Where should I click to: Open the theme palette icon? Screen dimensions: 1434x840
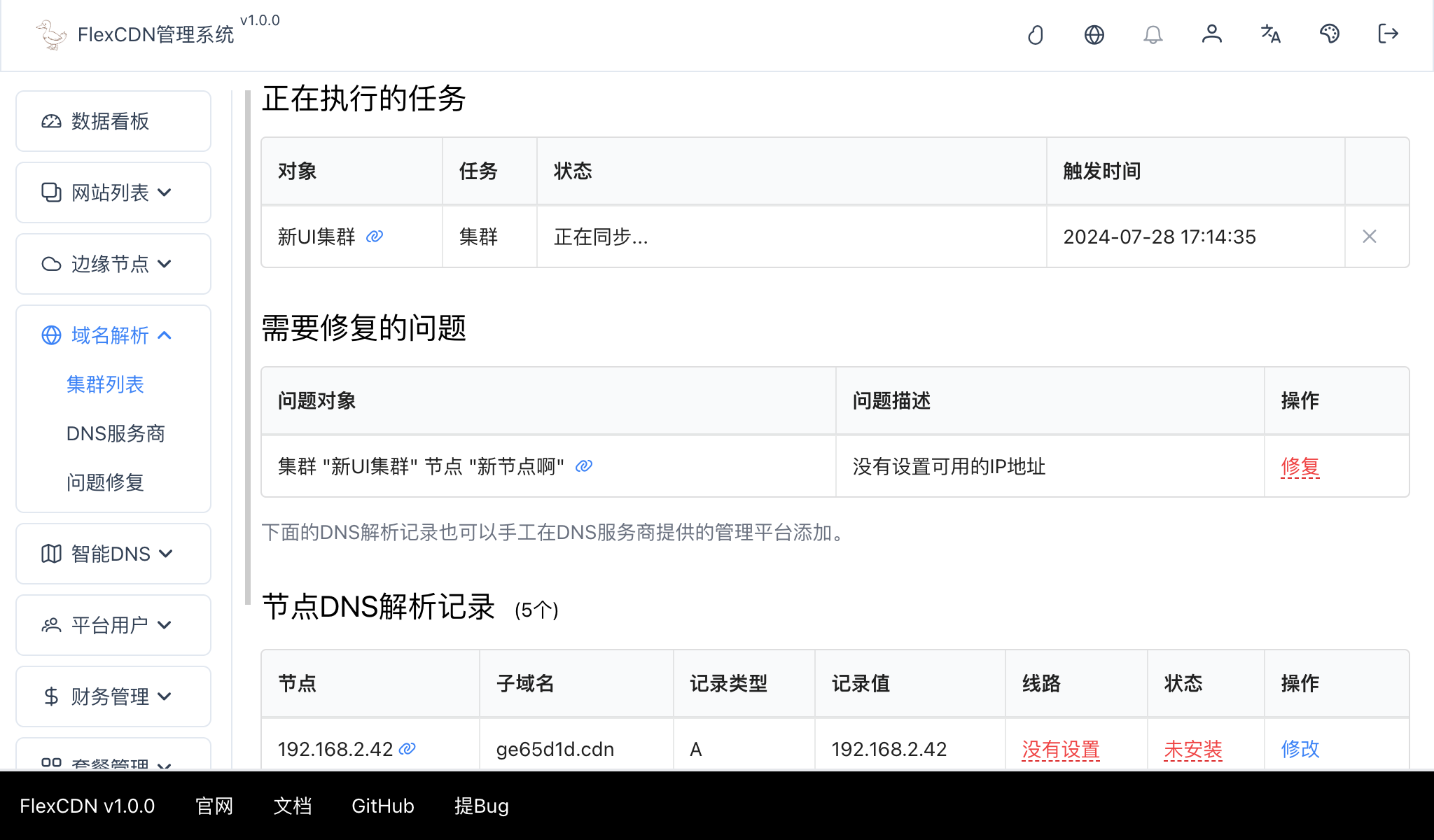(1329, 34)
